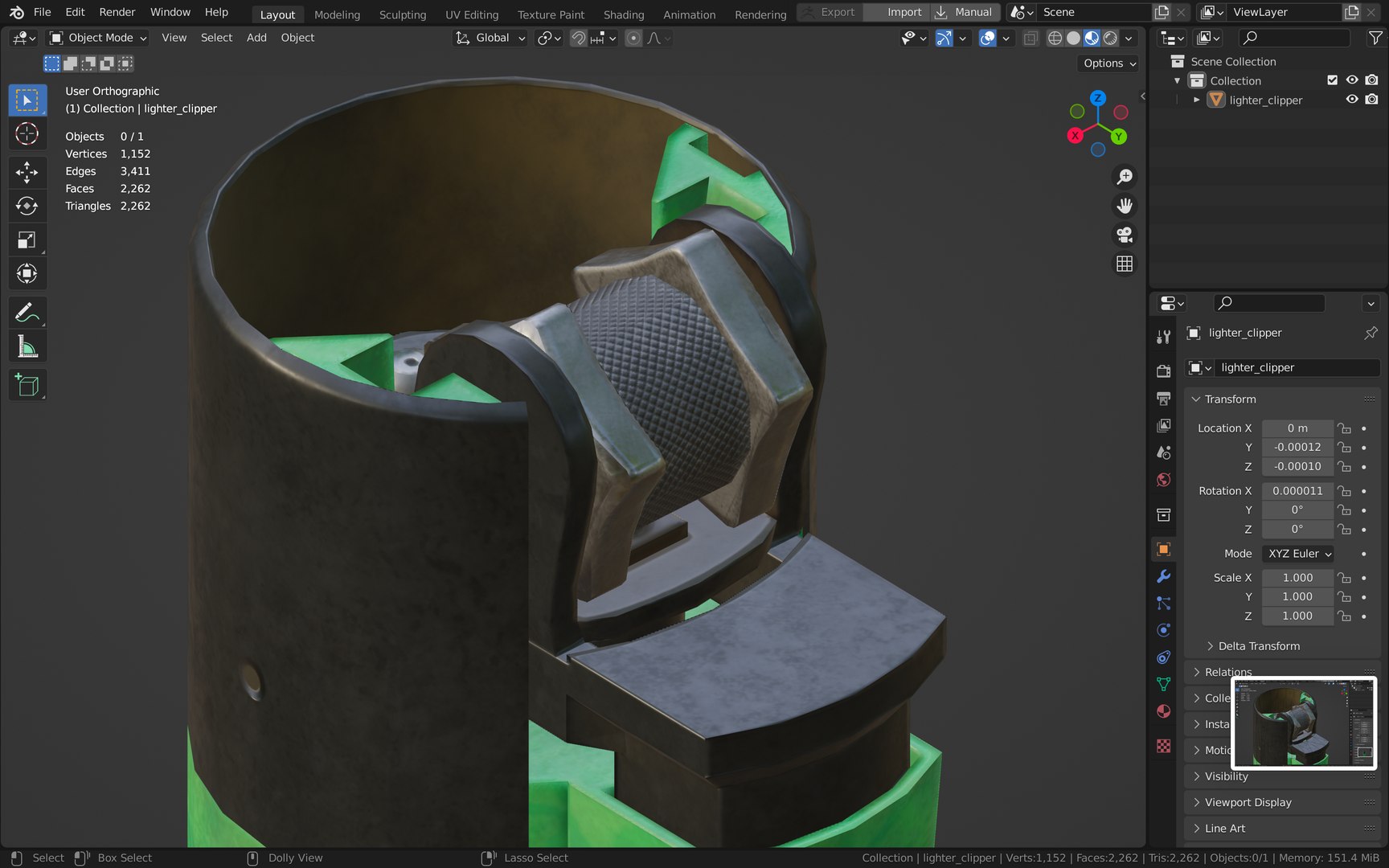Open the Options dropdown
This screenshot has width=1389, height=868.
pyautogui.click(x=1109, y=63)
